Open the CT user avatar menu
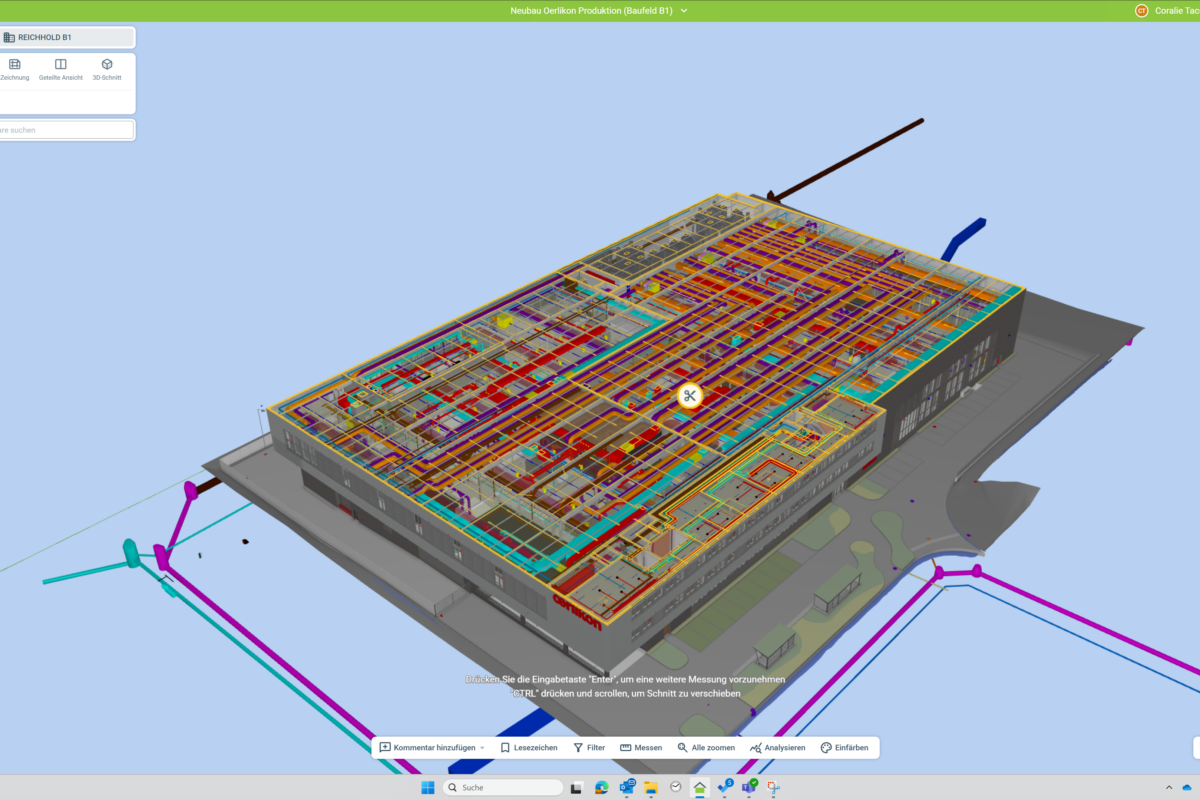 (1141, 11)
